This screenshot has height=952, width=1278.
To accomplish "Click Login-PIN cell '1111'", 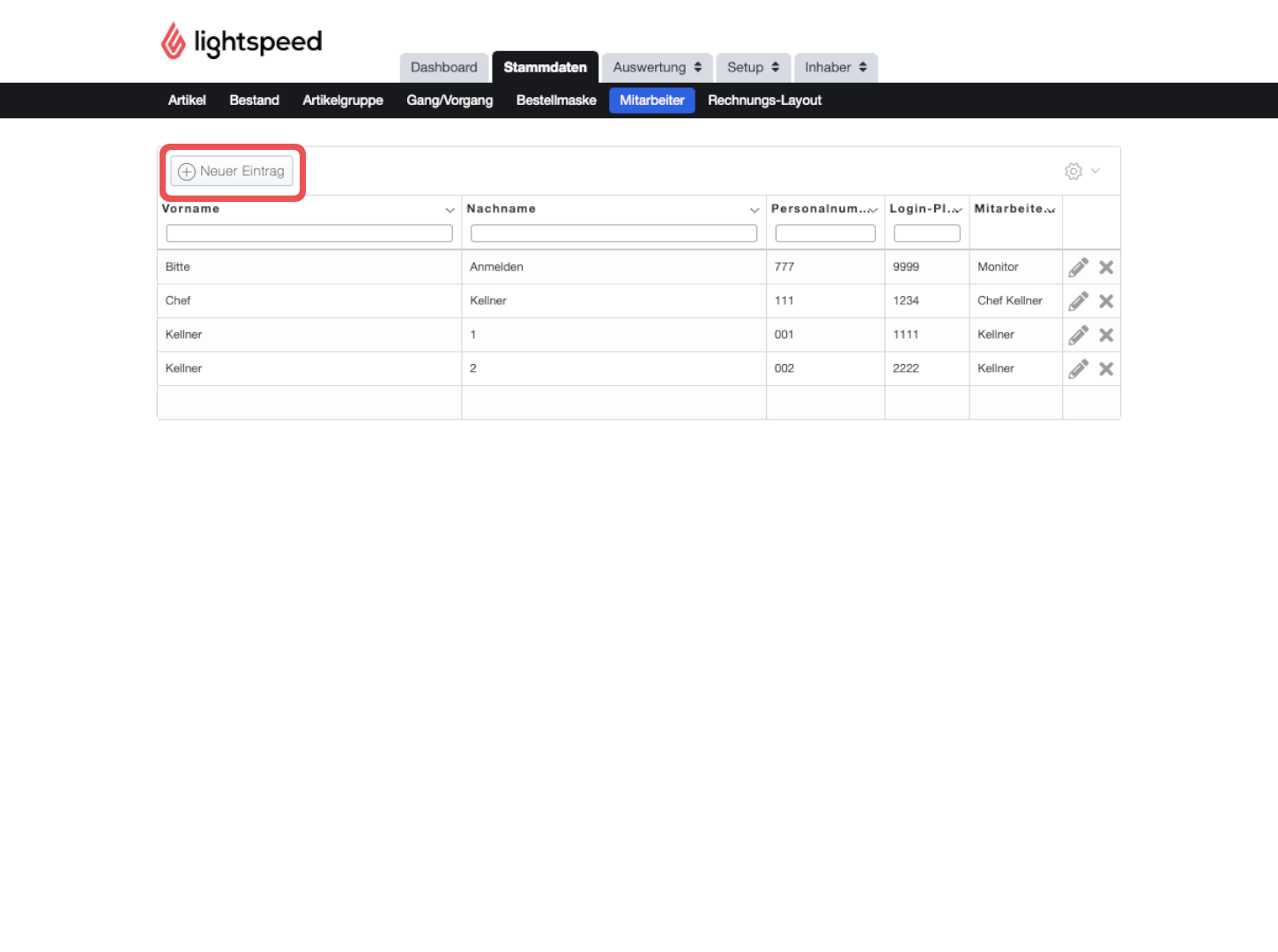I will 927,335.
